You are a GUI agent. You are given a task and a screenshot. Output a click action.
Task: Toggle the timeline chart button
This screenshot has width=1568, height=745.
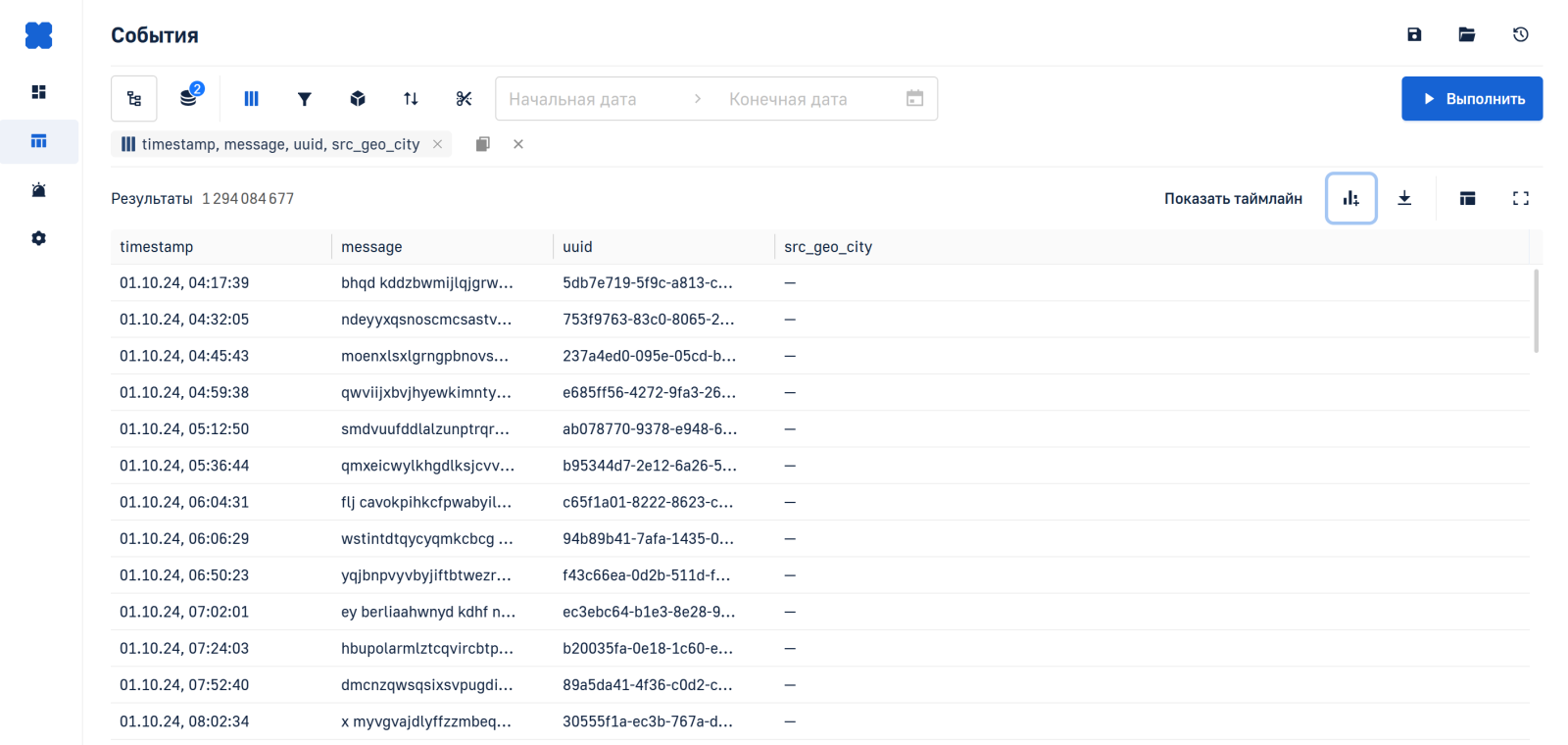[x=1351, y=198]
